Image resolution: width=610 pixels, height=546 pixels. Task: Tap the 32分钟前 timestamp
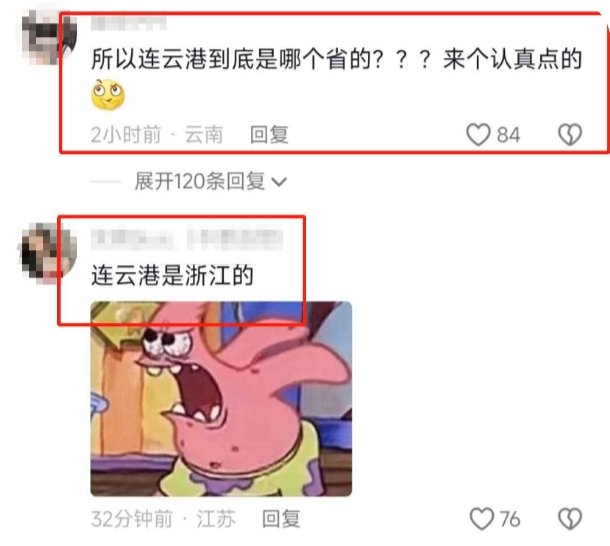coord(132,519)
